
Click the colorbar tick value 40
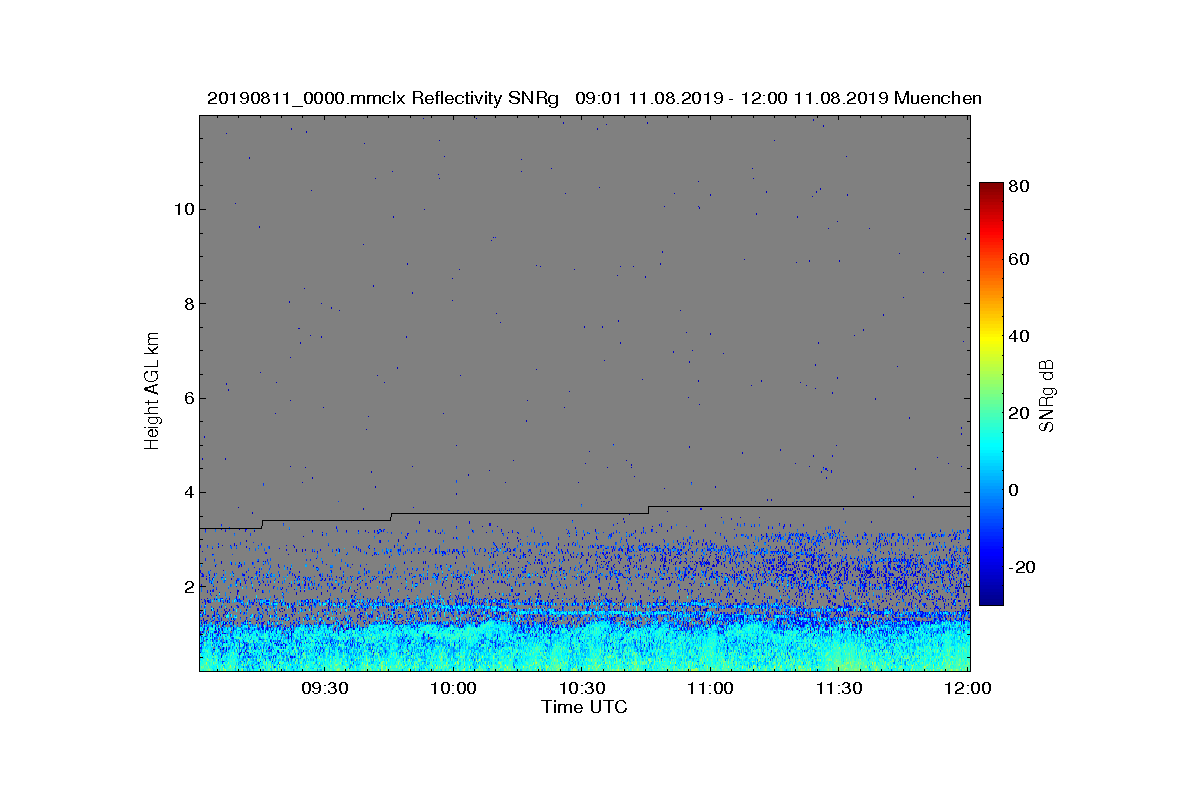[x=1020, y=336]
